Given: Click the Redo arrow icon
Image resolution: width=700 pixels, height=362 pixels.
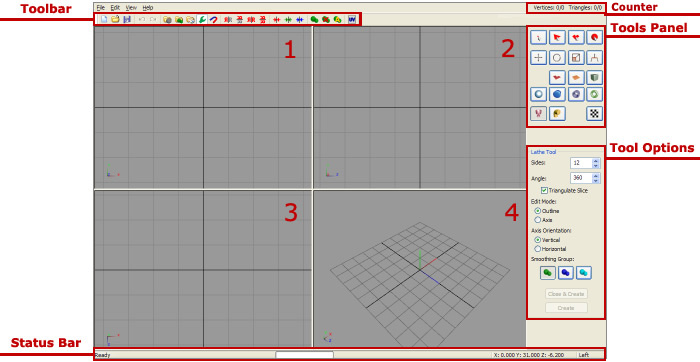Looking at the screenshot, I should pyautogui.click(x=153, y=20).
